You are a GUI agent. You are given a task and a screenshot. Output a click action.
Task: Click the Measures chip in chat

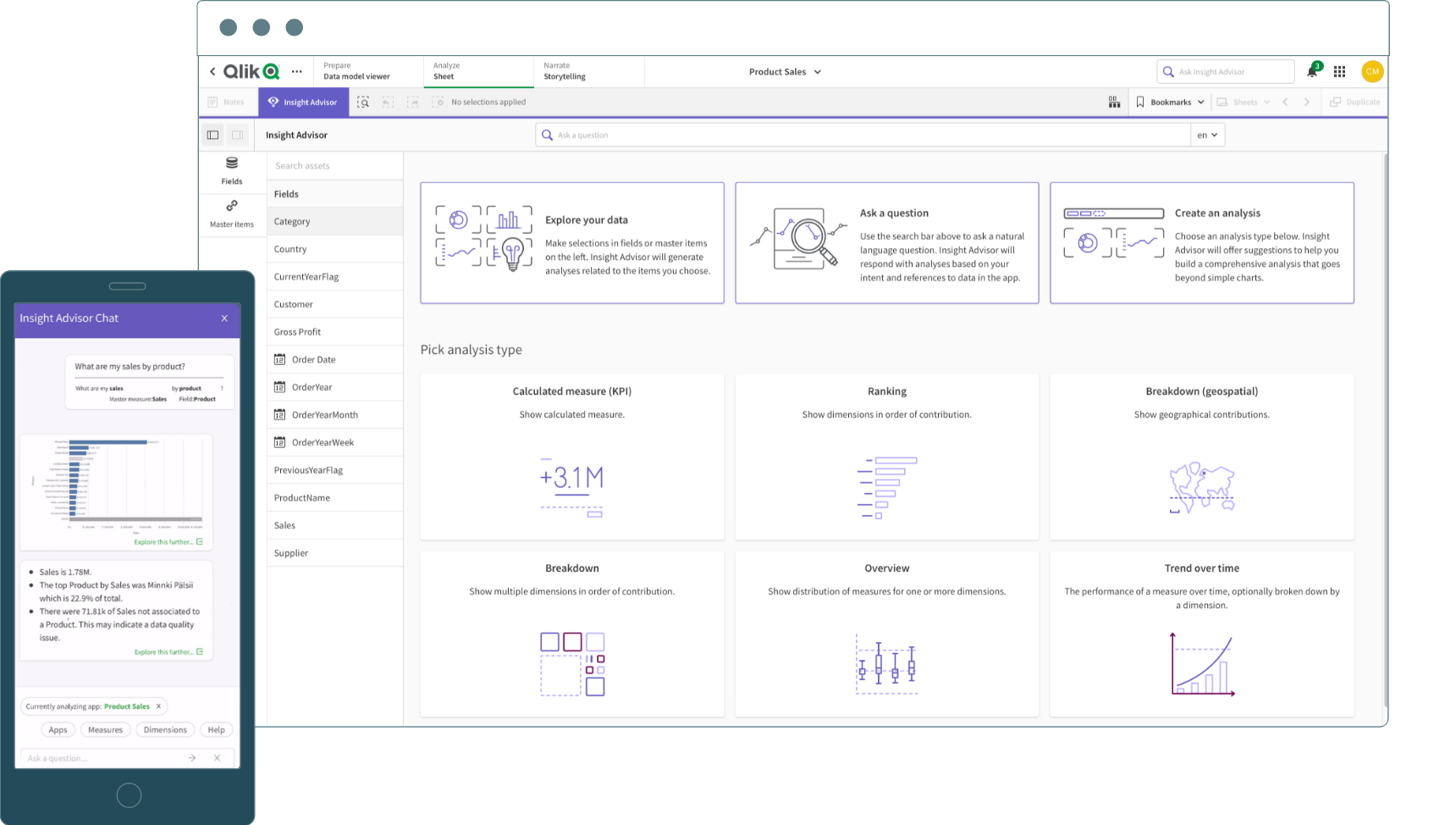pyautogui.click(x=105, y=730)
